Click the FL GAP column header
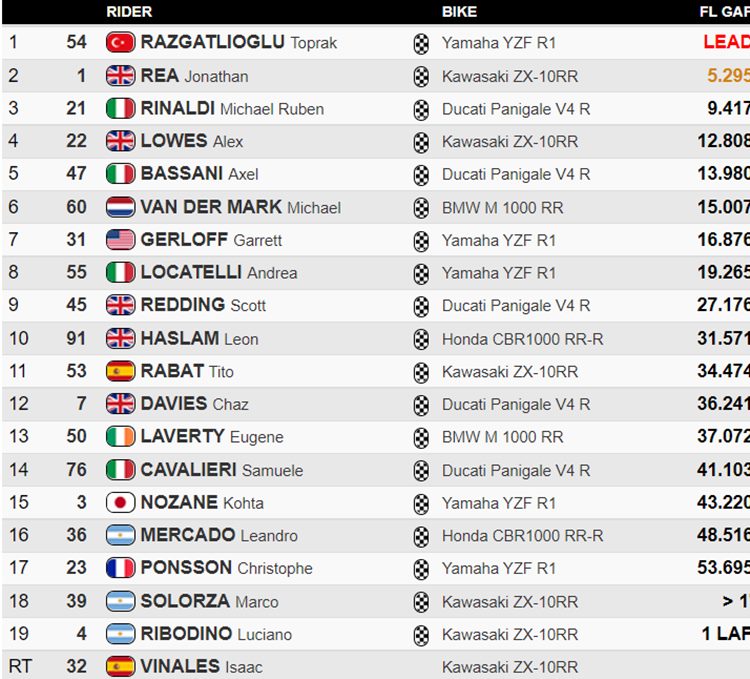Image resolution: width=750 pixels, height=679 pixels. [x=724, y=11]
